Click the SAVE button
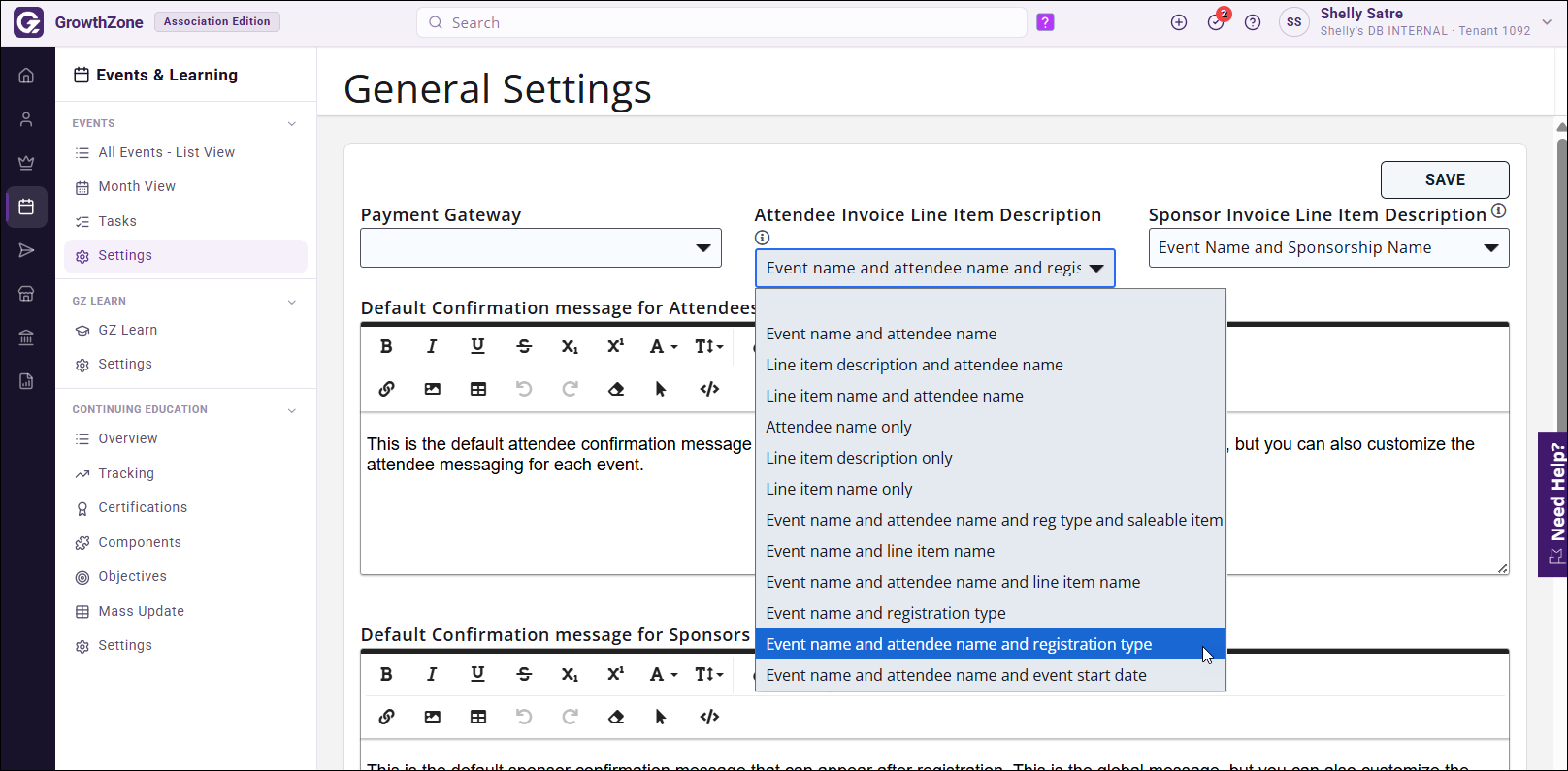 [x=1445, y=179]
